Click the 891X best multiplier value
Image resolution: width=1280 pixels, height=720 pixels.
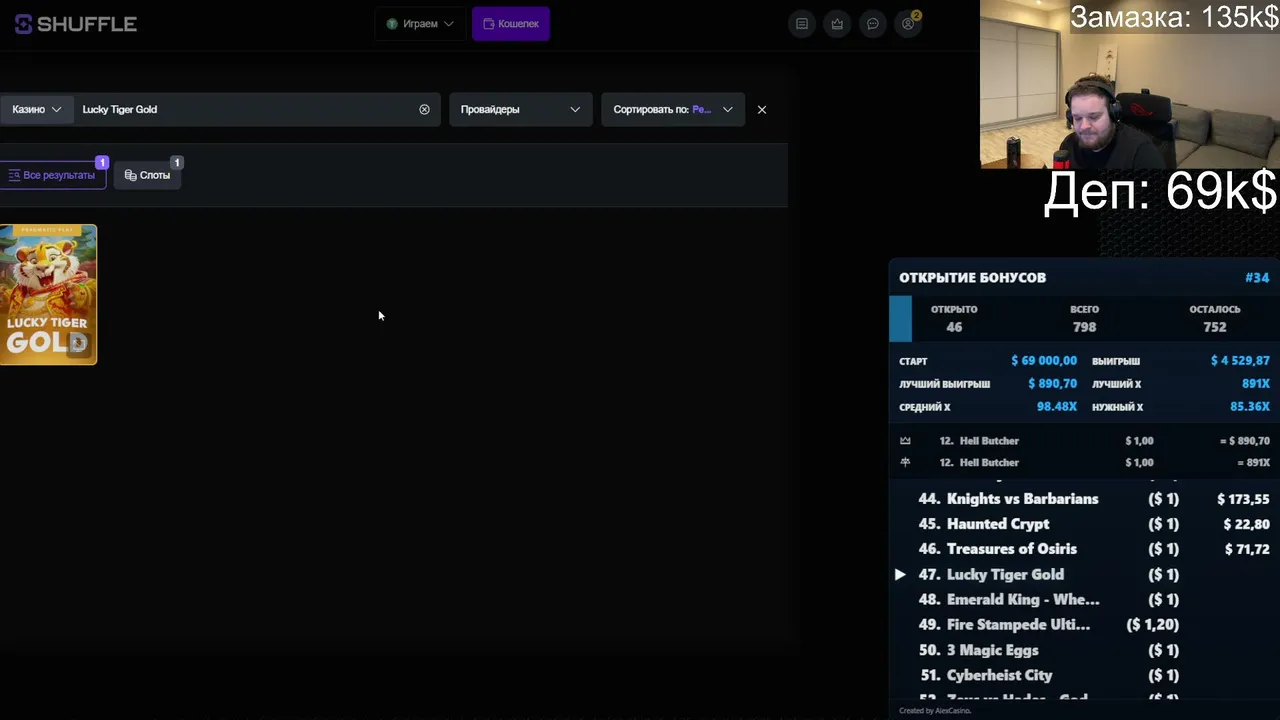tap(1256, 384)
